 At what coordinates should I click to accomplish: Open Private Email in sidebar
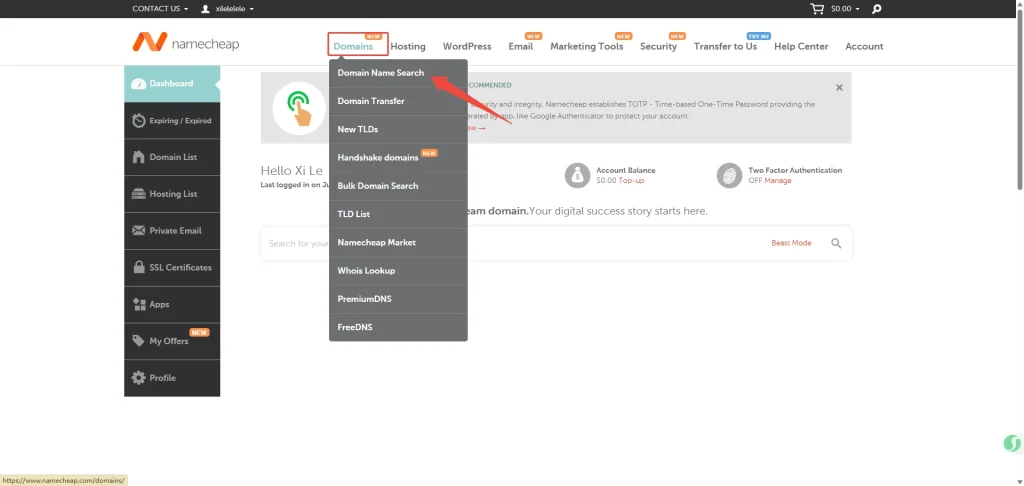(172, 231)
